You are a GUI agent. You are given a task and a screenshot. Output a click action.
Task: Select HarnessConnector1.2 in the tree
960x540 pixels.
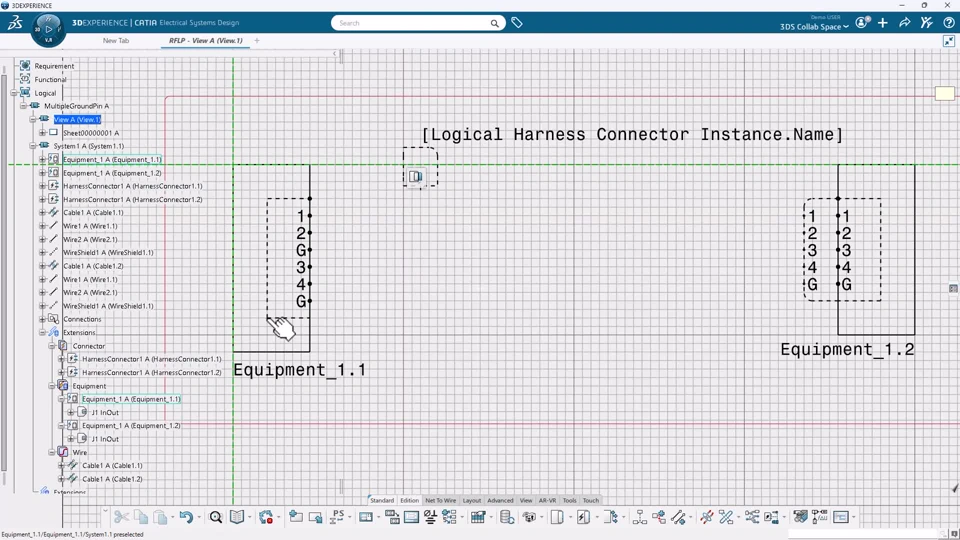(132, 199)
